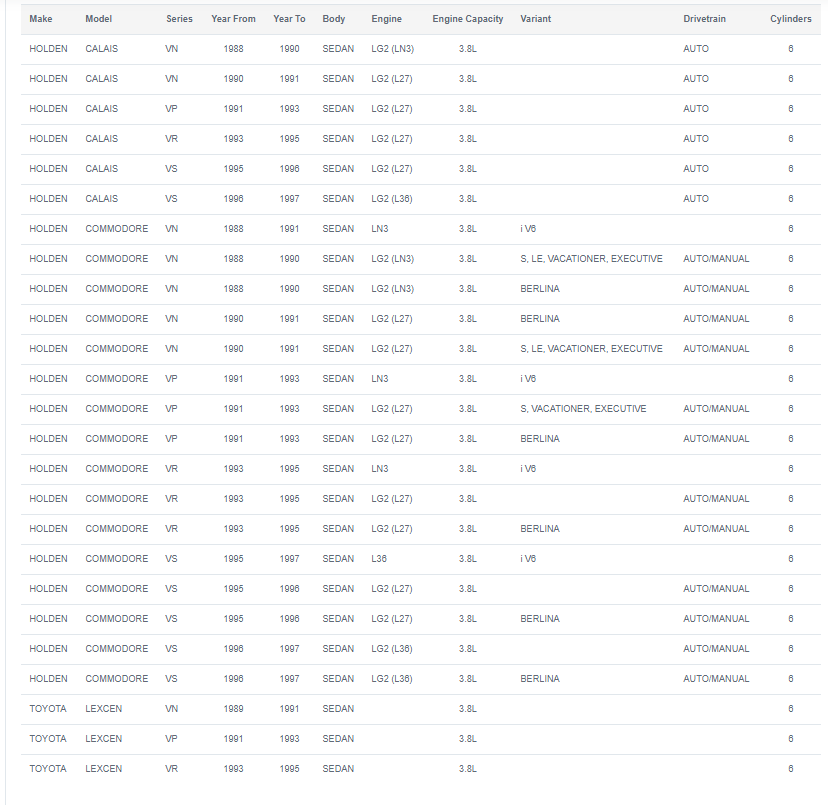This screenshot has width=828, height=805.
Task: Click i V6 variant in Commodore VN row
Action: pyautogui.click(x=528, y=229)
